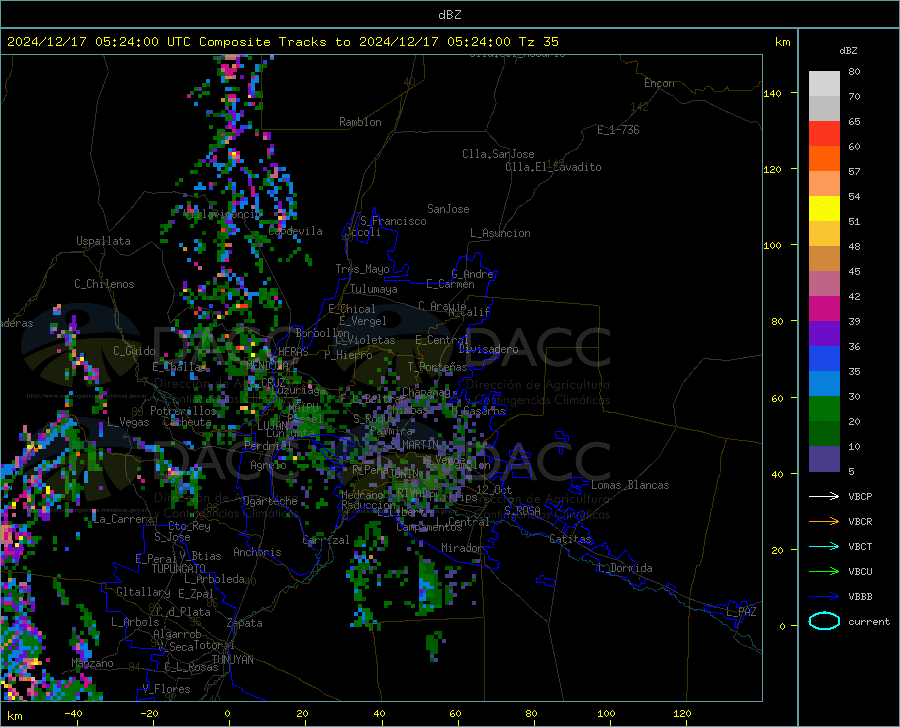Click the L_Dormida map label
This screenshot has width=900, height=727.
tap(624, 569)
